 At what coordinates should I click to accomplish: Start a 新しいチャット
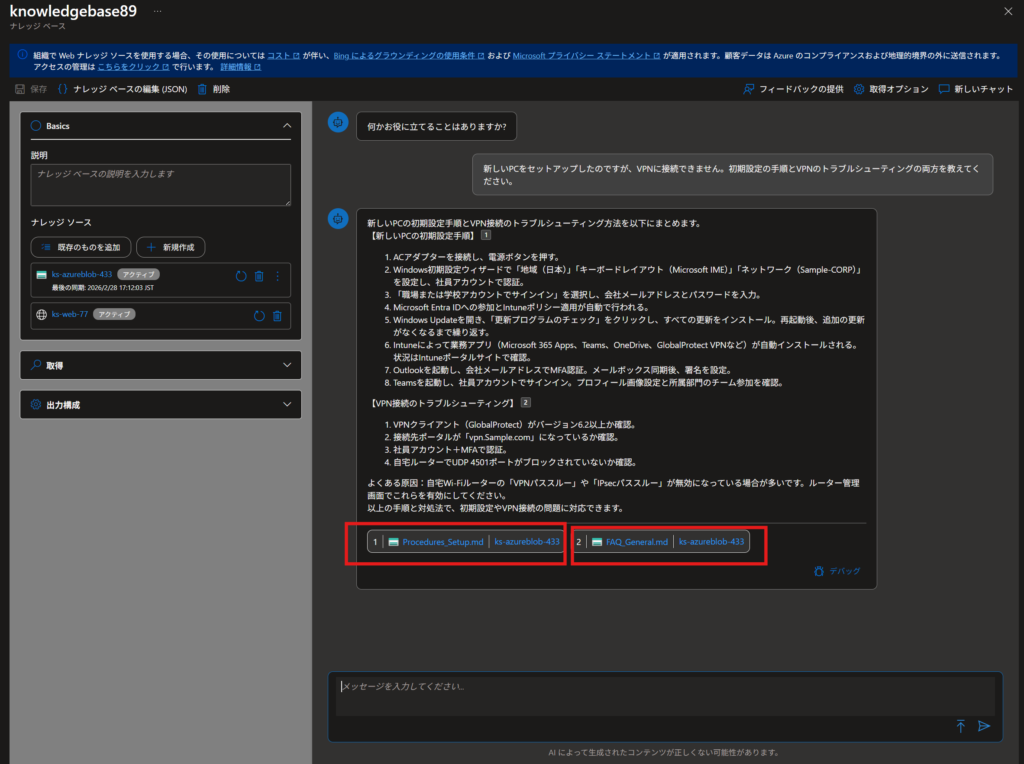pyautogui.click(x=976, y=89)
